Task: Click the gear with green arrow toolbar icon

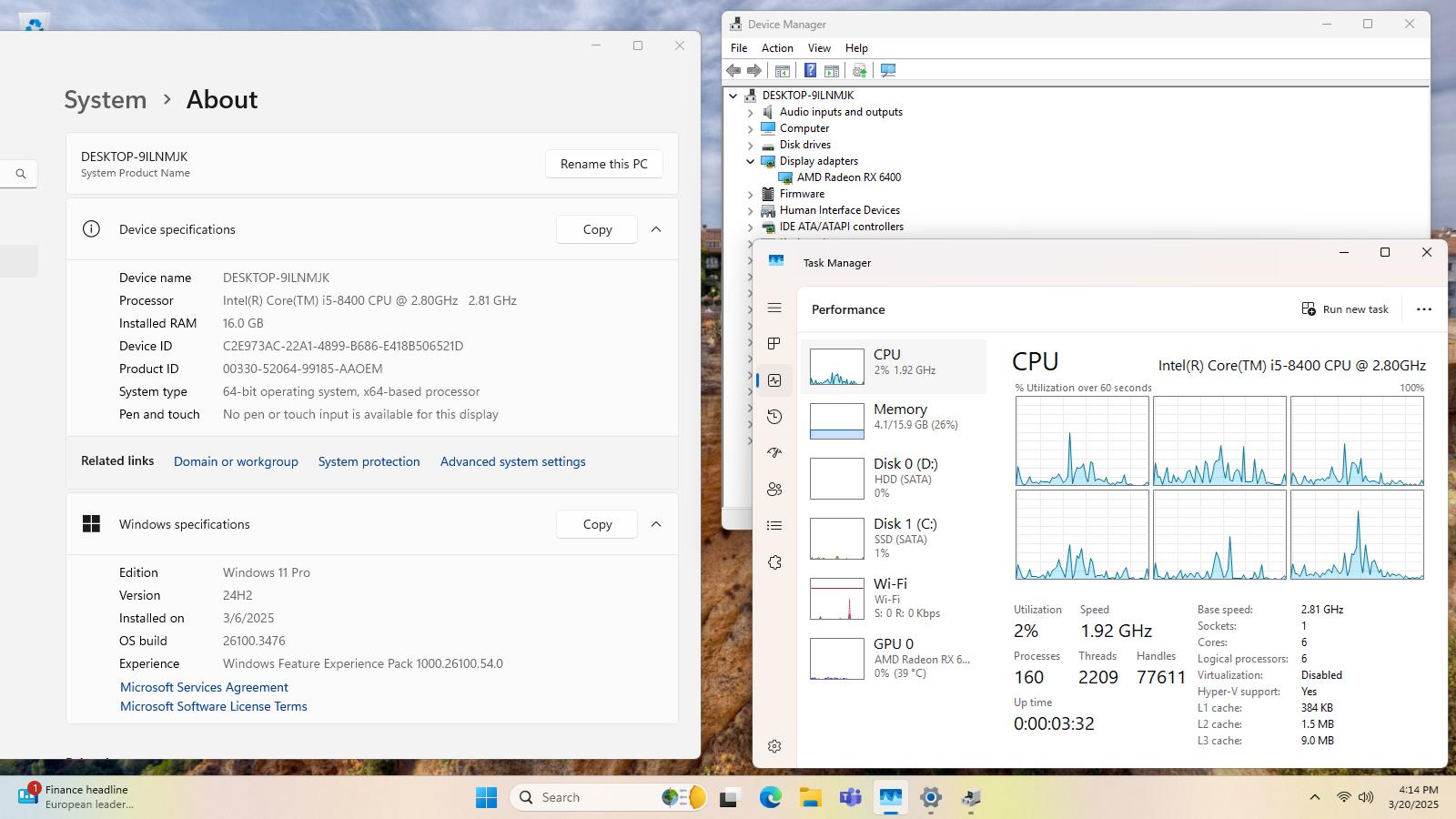Action: (859, 71)
